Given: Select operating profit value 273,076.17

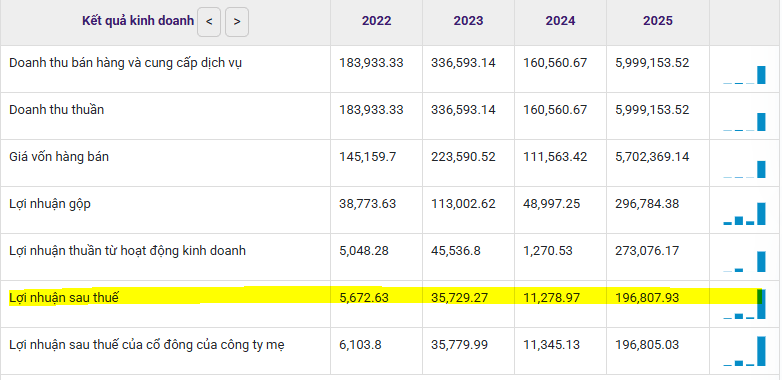Looking at the screenshot, I should pyautogui.click(x=647, y=251).
